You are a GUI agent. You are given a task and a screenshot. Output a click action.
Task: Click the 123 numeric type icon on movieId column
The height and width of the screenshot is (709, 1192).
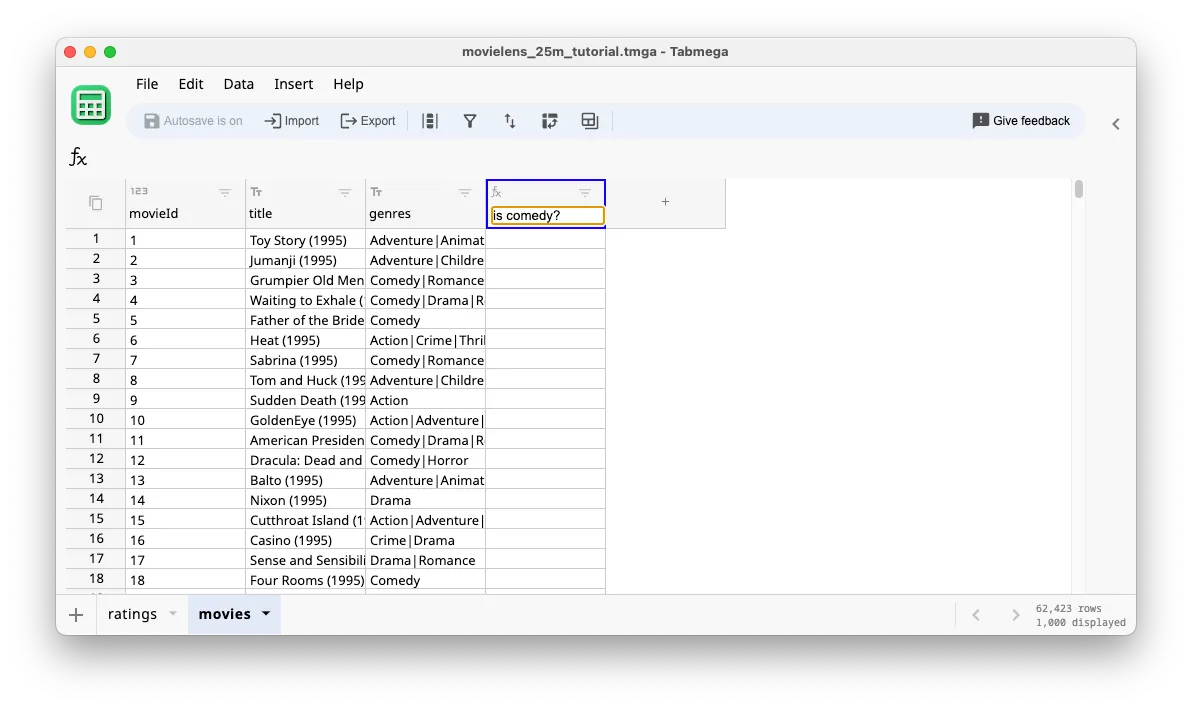click(137, 189)
